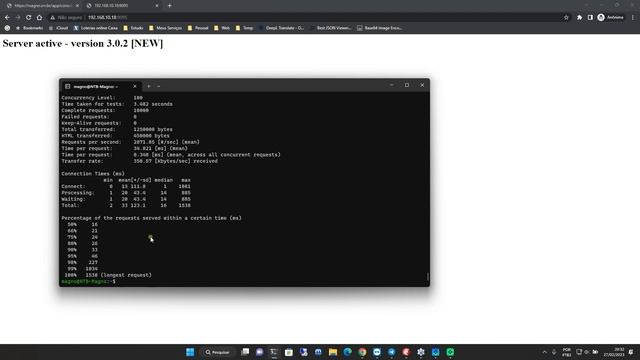The width and height of the screenshot is (640, 360).
Task: Open the Windows Start menu
Action: (x=190, y=352)
